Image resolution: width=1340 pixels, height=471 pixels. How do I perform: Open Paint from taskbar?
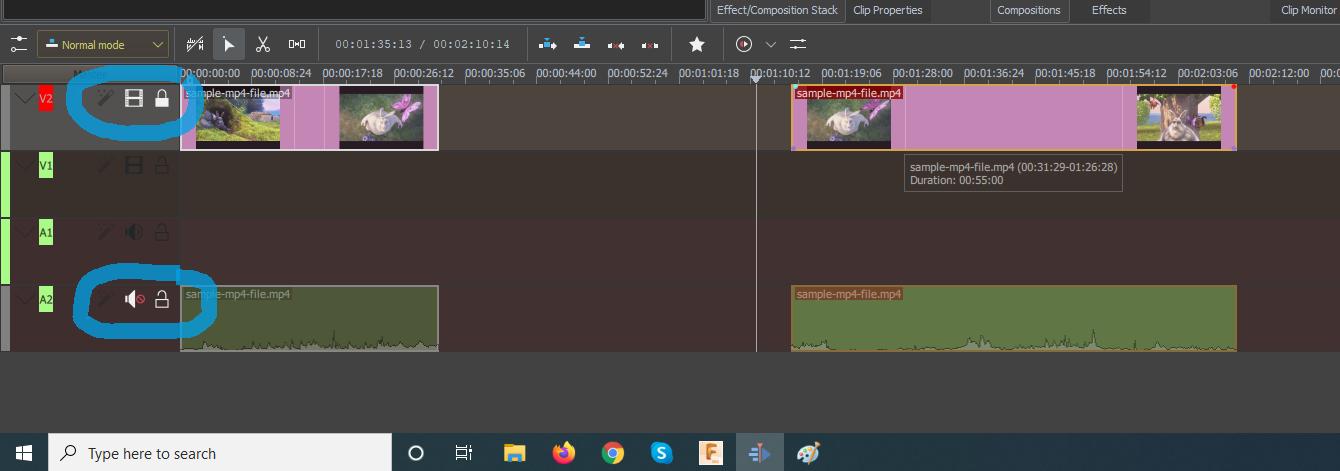coord(808,453)
